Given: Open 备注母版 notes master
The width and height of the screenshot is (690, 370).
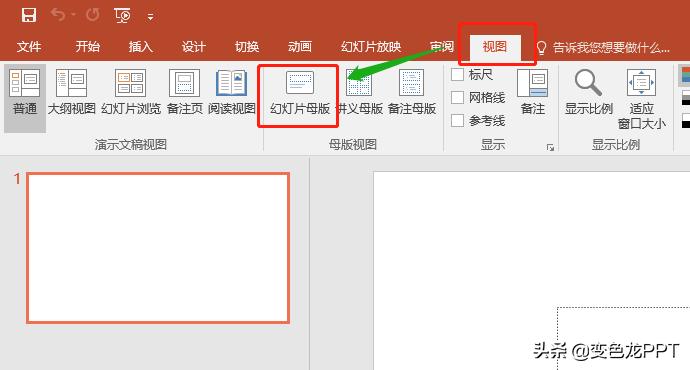Looking at the screenshot, I should pyautogui.click(x=412, y=93).
